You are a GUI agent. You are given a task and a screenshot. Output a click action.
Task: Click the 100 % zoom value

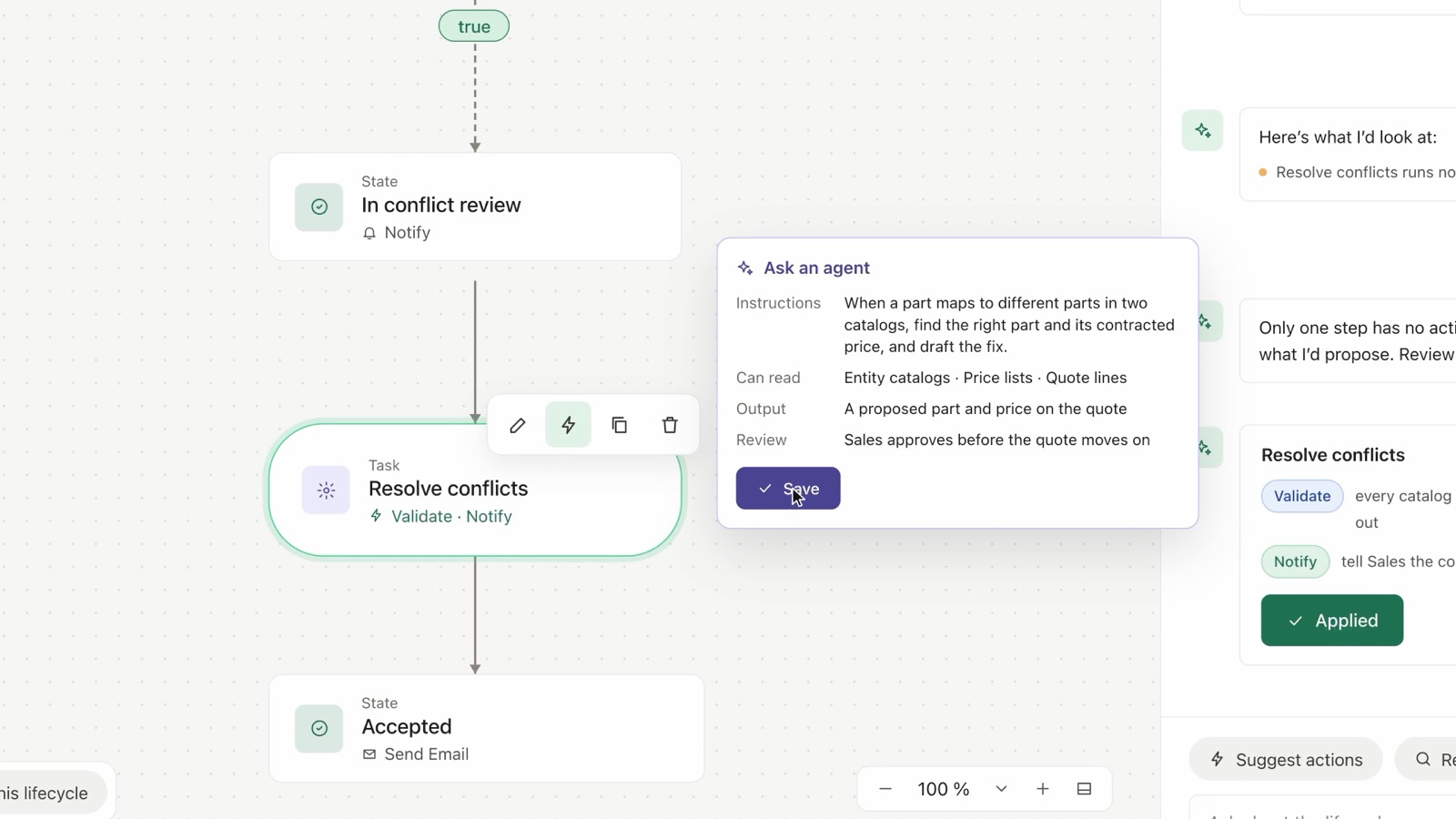(944, 789)
